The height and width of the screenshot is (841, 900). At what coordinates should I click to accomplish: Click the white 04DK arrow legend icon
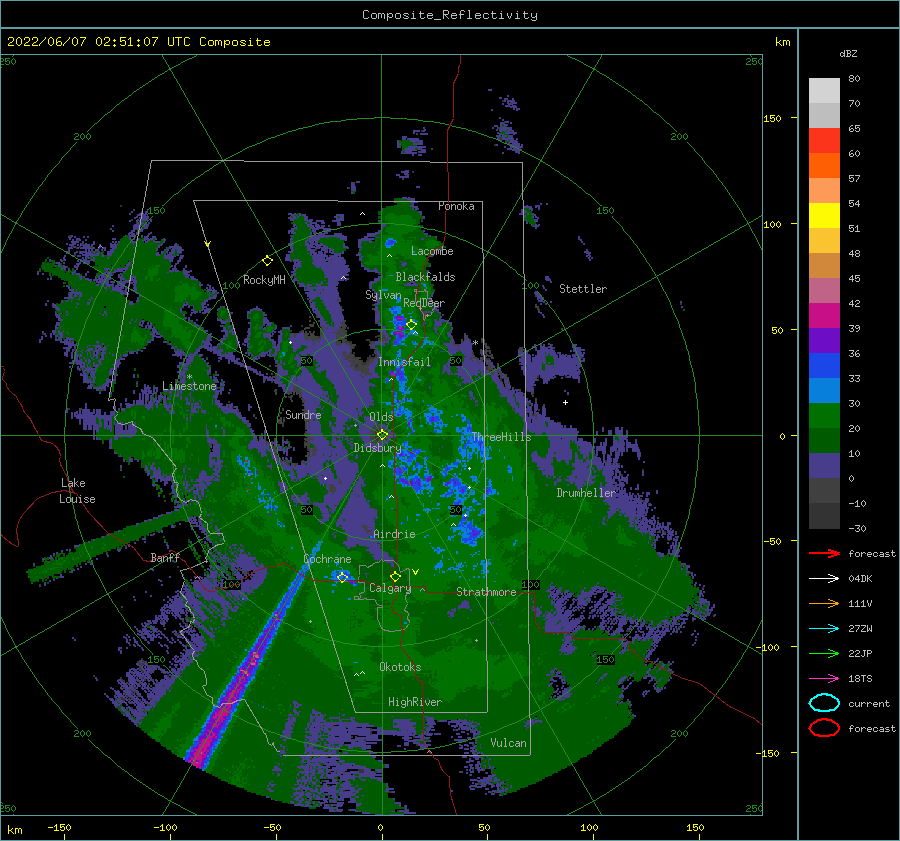(824, 578)
